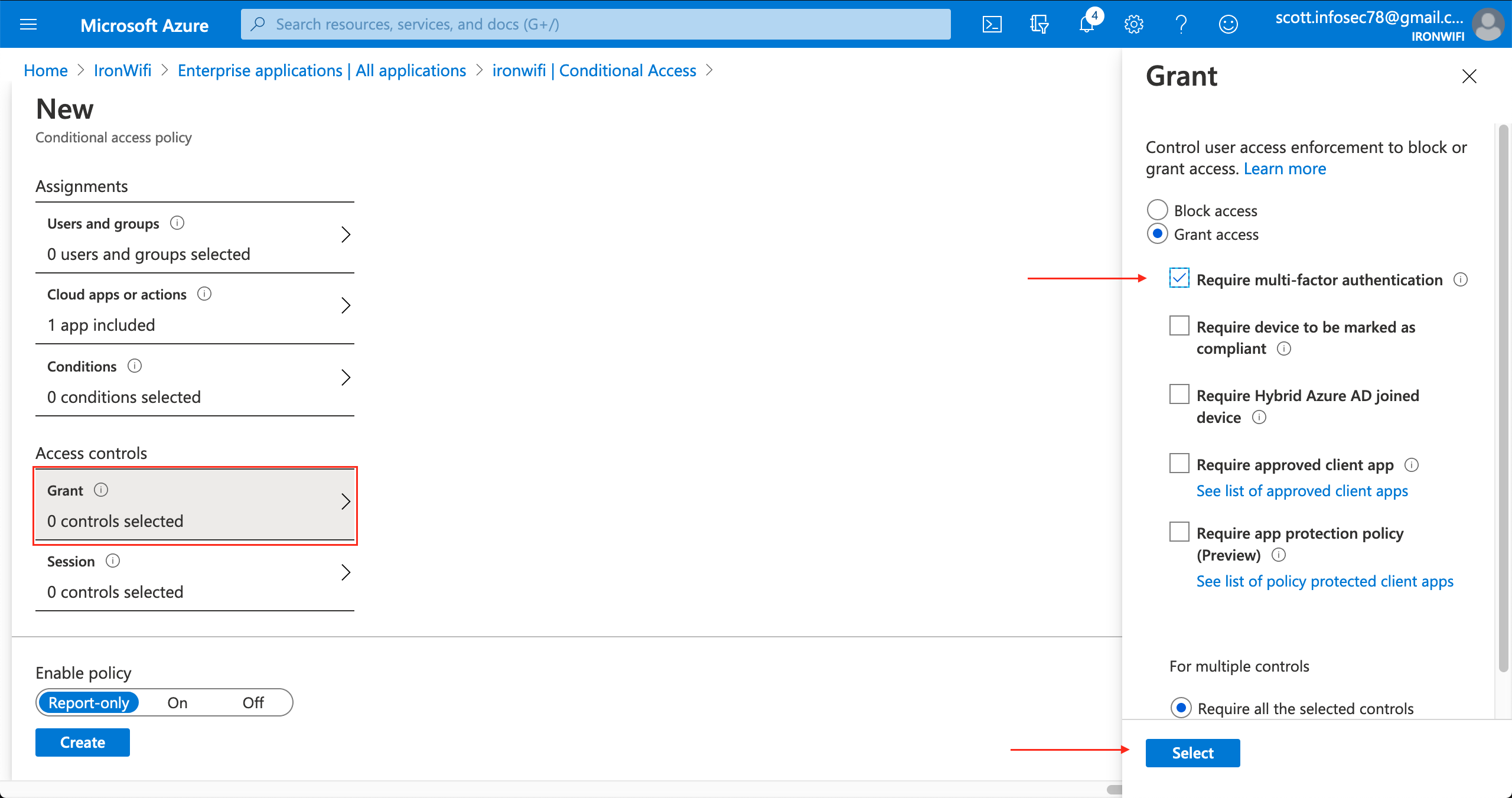Switch Enable policy to On
1512x798 pixels.
coord(177,702)
